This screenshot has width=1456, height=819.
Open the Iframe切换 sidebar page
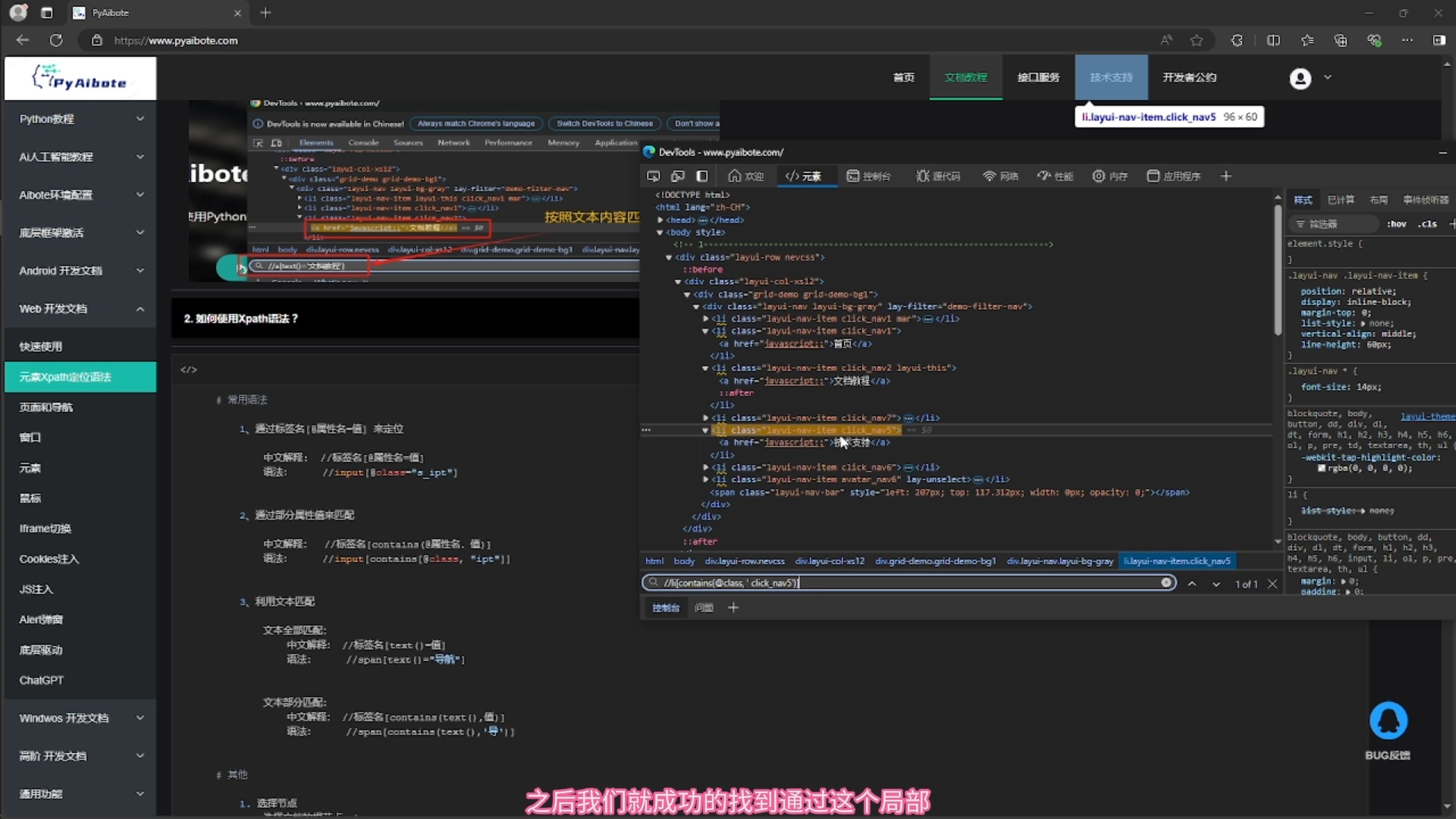[80, 529]
